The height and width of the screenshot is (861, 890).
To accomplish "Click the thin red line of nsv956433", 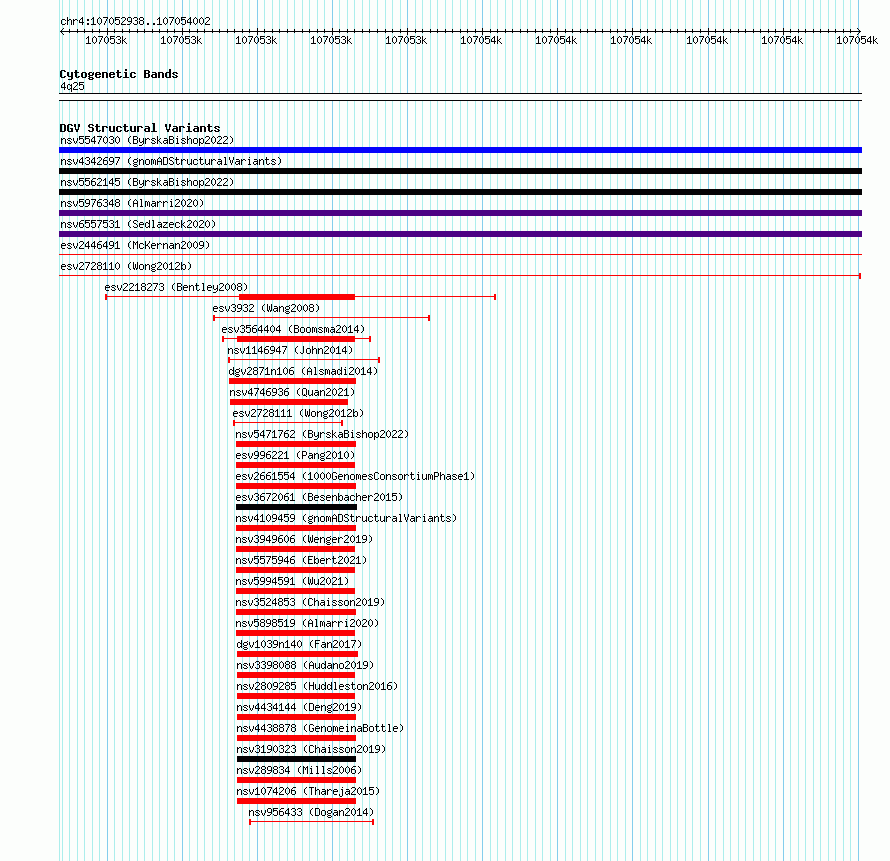I will [312, 822].
